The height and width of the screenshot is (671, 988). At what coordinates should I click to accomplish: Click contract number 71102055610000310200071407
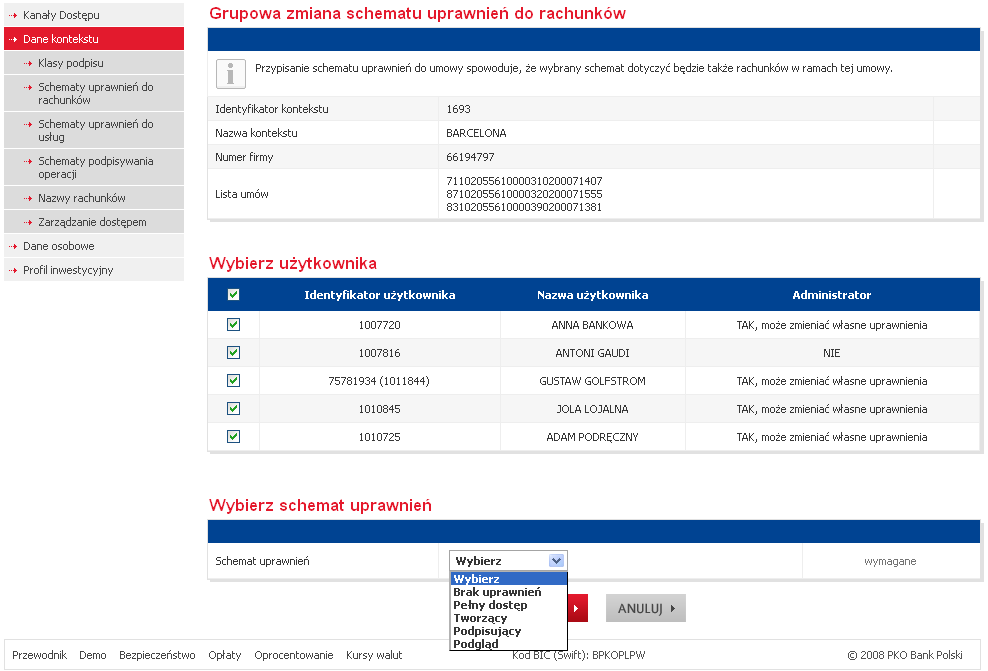point(524,181)
